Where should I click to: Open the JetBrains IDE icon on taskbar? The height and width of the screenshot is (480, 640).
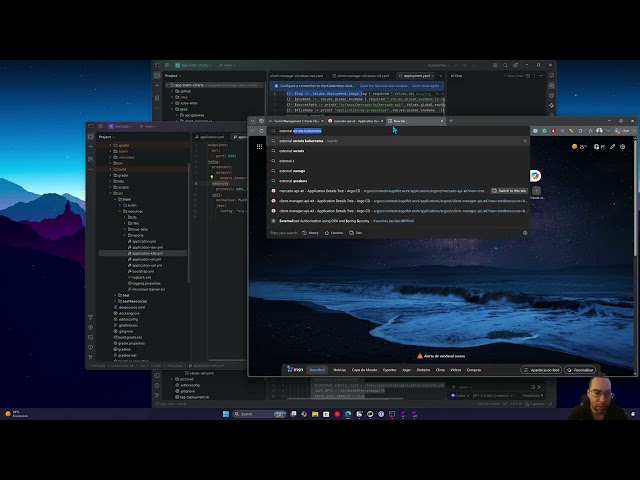pos(392,414)
